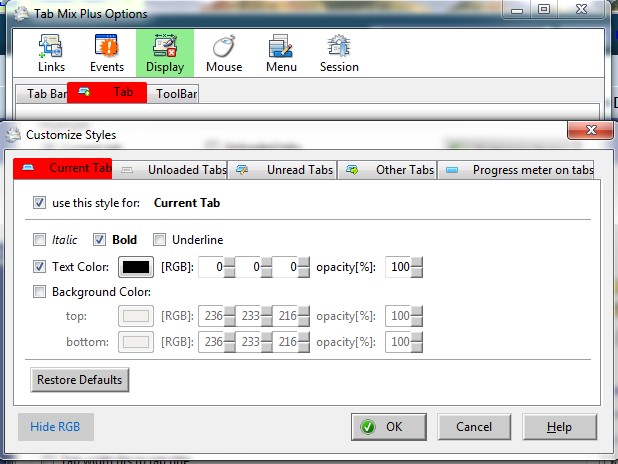Click Text Color opacity field showing 100
The image size is (618, 464).
tap(398, 267)
